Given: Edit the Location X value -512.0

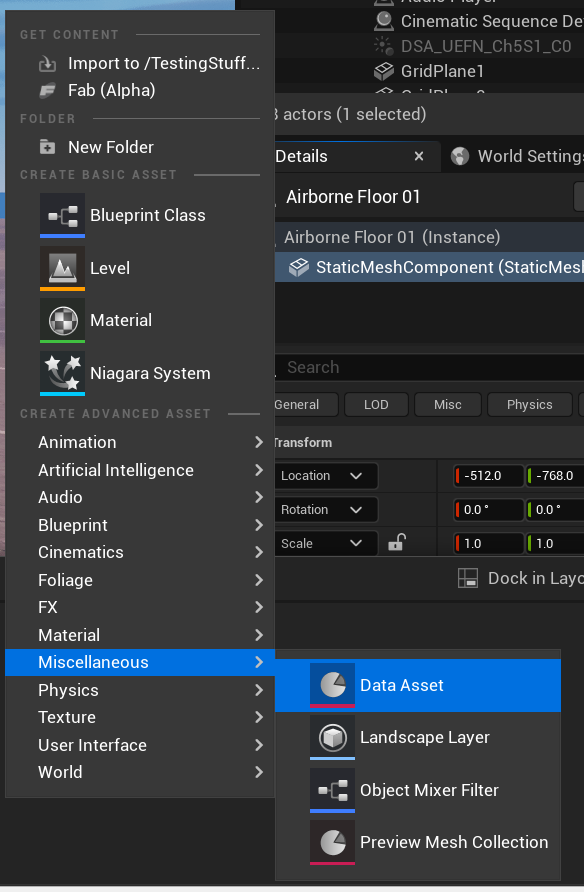Looking at the screenshot, I should [488, 476].
